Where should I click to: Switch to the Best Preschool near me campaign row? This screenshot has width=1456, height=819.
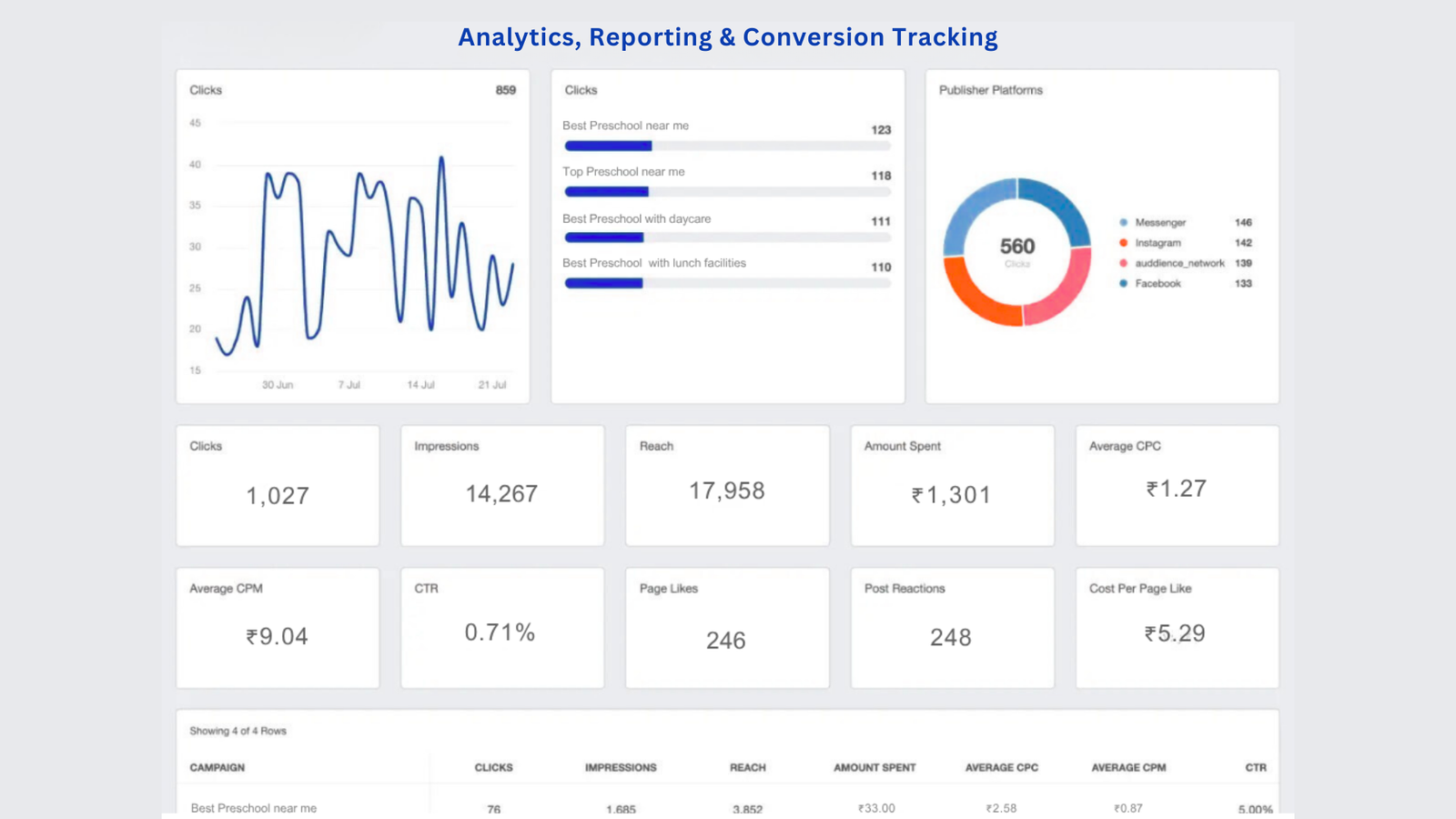(253, 807)
